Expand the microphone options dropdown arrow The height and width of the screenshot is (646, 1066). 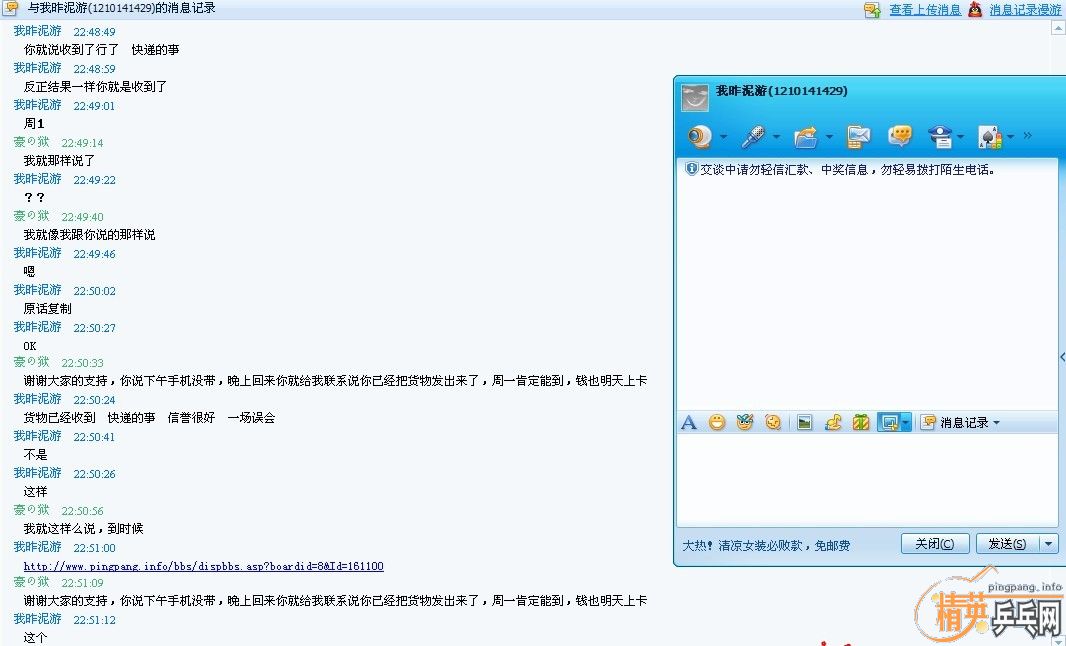pyautogui.click(x=776, y=137)
